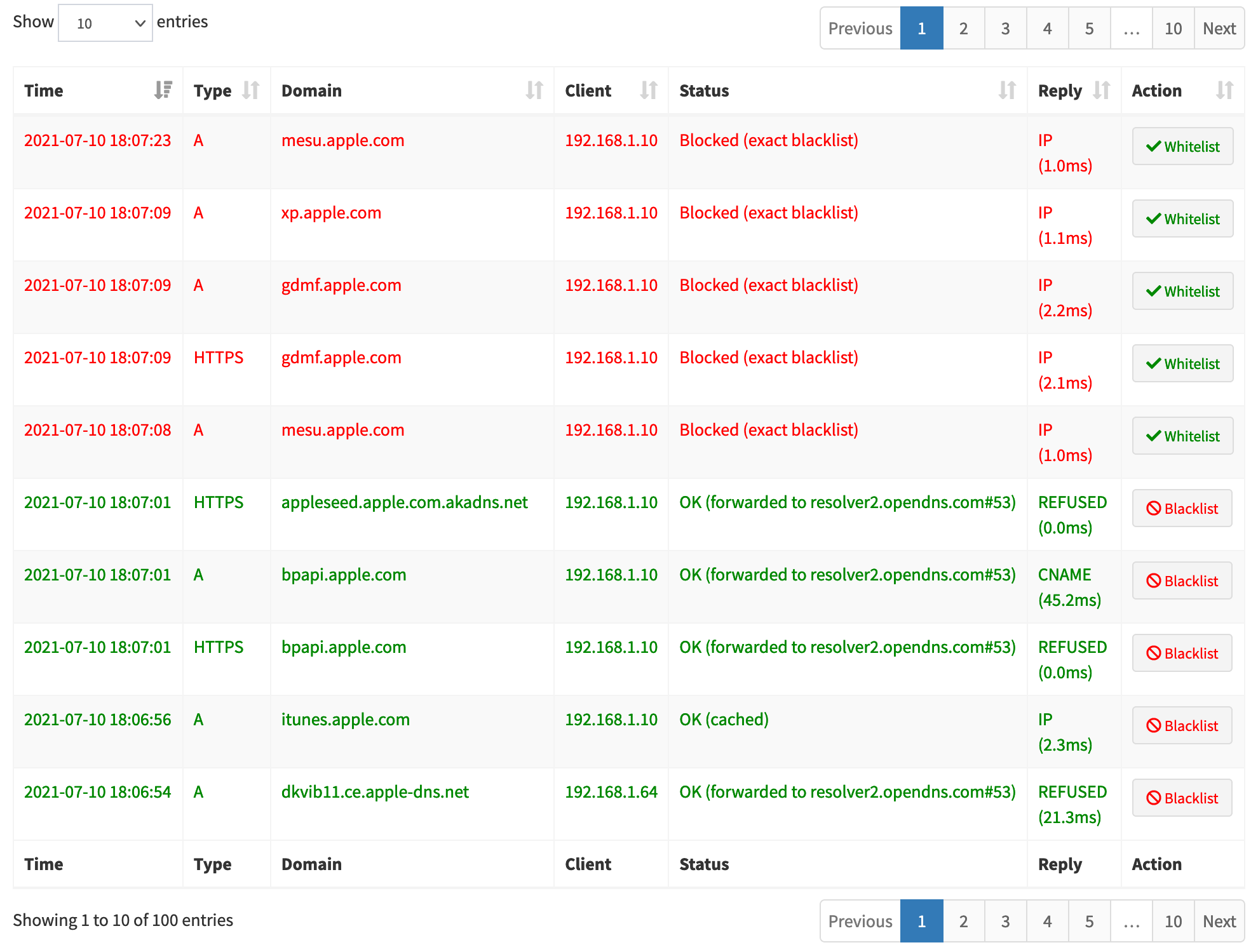Click domain appleseed.apple.com.akadns.net
Screen dimensions: 1258x952
(405, 502)
